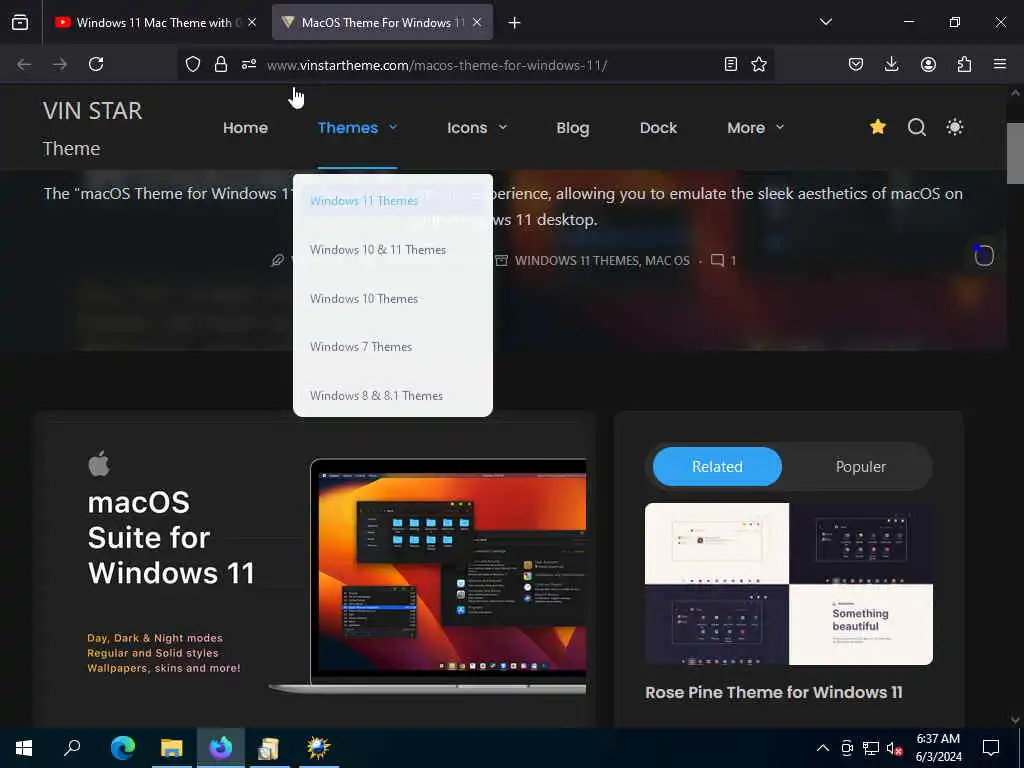
Task: Open Windows taskbar search
Action: click(72, 748)
